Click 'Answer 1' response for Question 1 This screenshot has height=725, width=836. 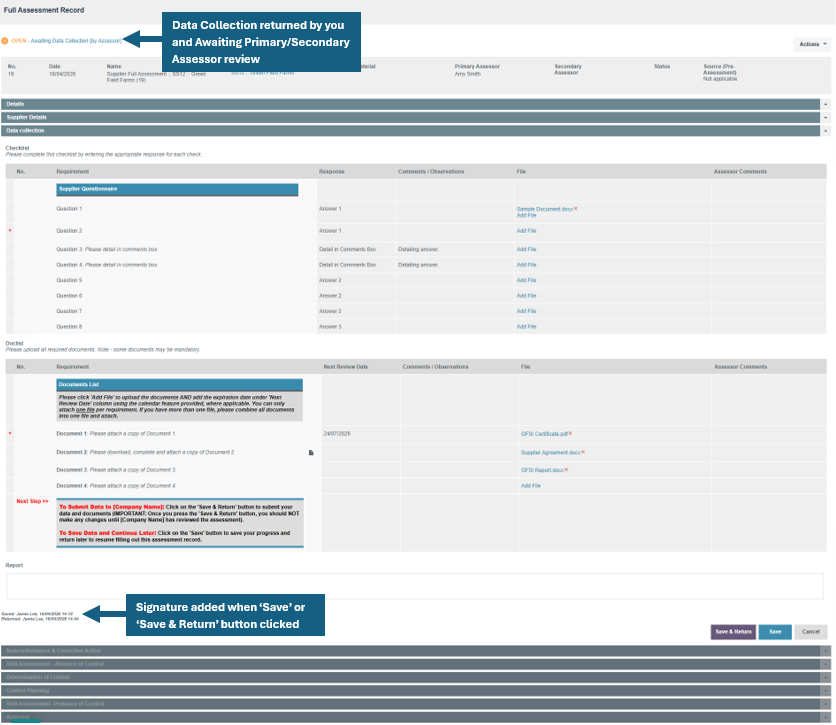(330, 209)
